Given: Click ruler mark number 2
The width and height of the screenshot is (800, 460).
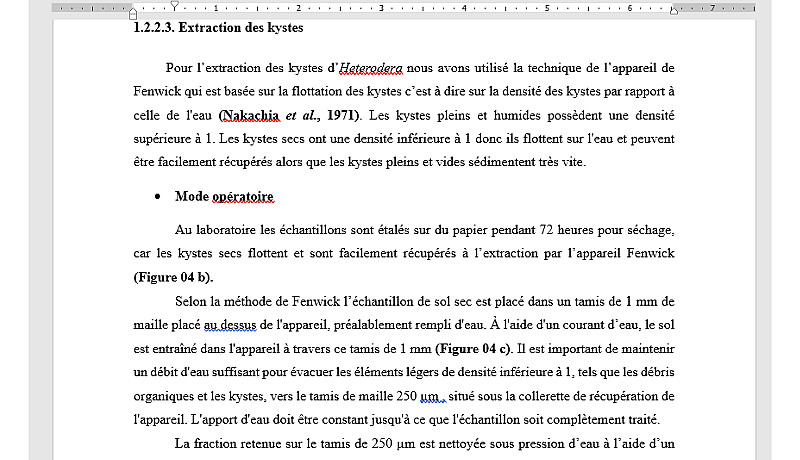Looking at the screenshot, I should point(298,8).
